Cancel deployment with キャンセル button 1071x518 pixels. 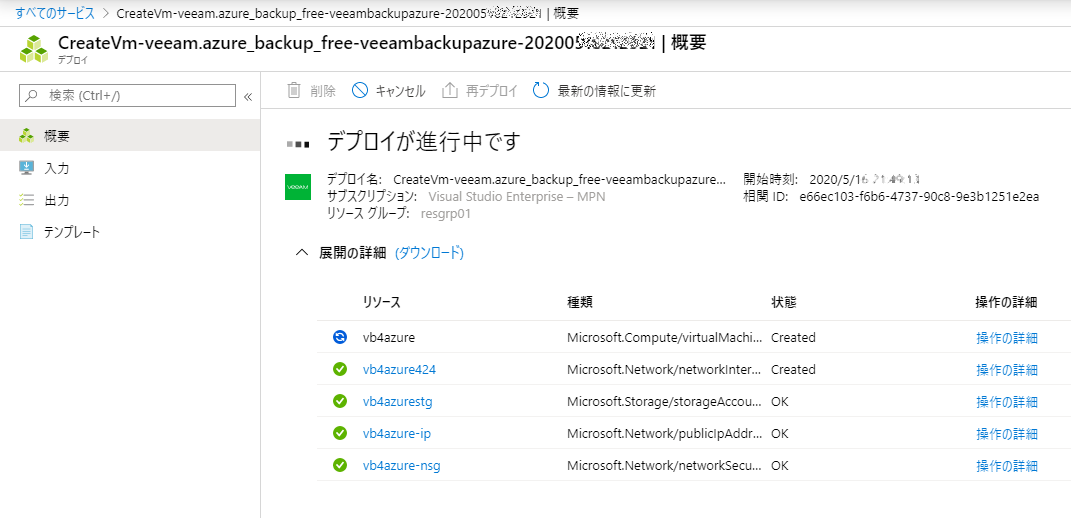pos(388,91)
